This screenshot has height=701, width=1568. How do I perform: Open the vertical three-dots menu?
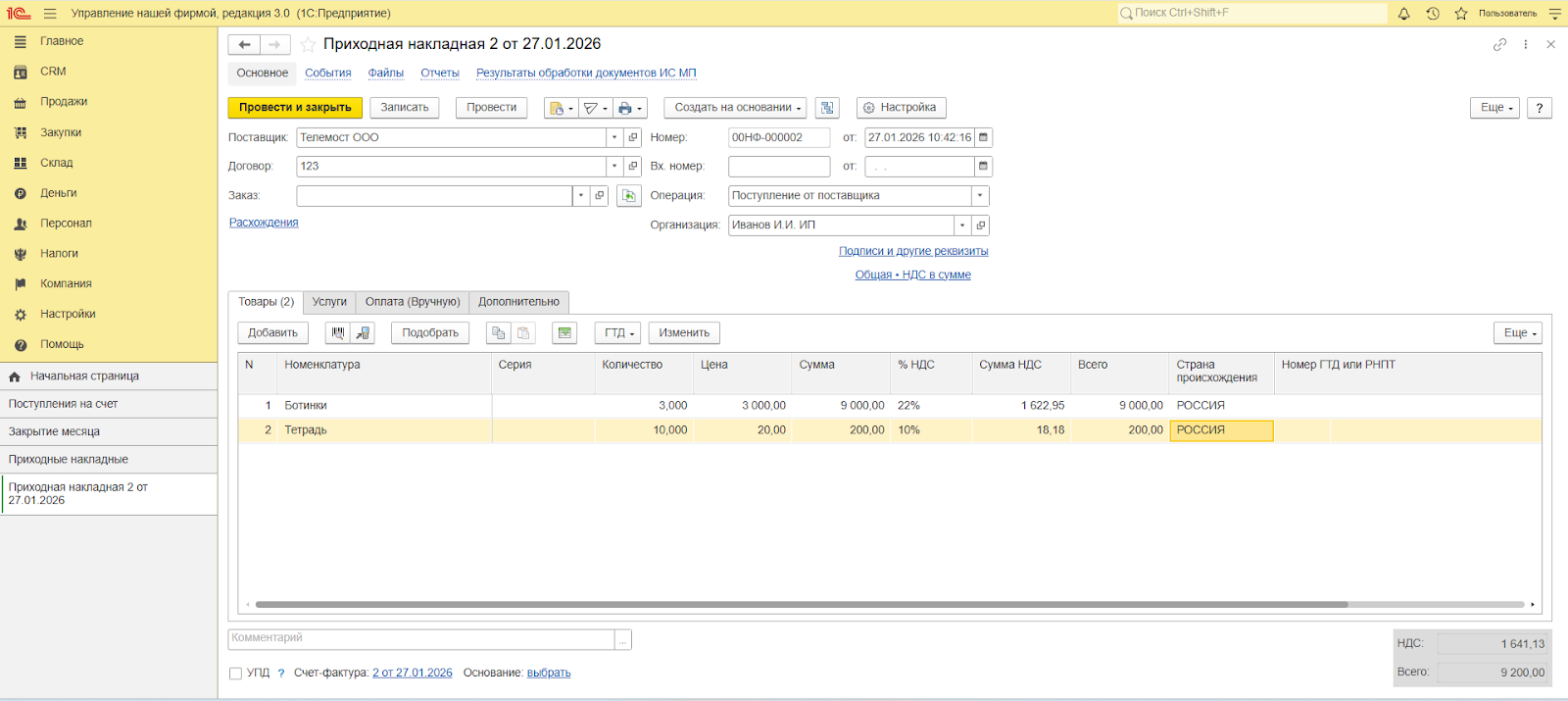(1526, 44)
